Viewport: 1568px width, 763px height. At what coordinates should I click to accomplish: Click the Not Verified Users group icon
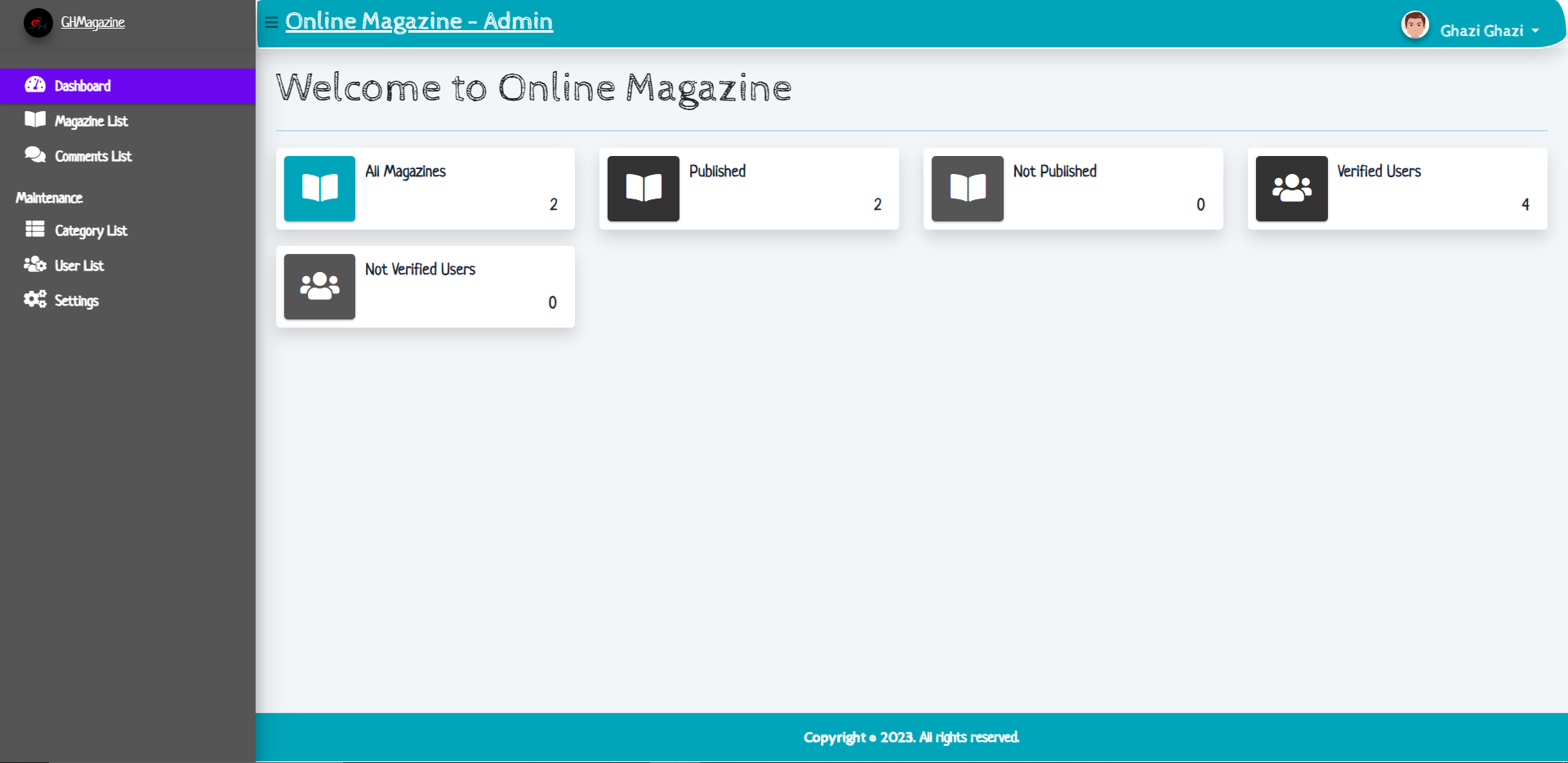tap(319, 287)
